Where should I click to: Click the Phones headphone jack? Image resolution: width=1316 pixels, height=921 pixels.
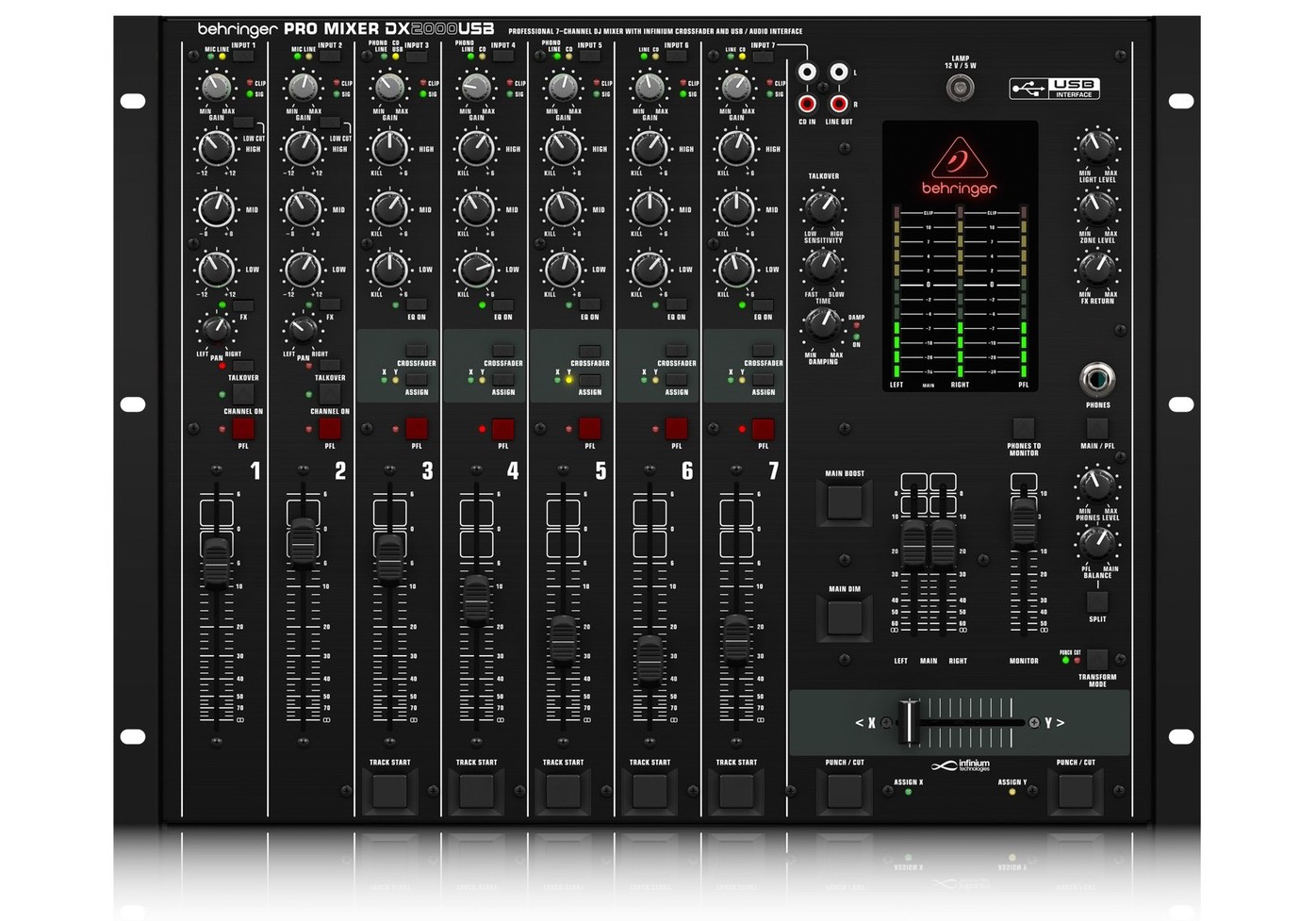click(1096, 379)
